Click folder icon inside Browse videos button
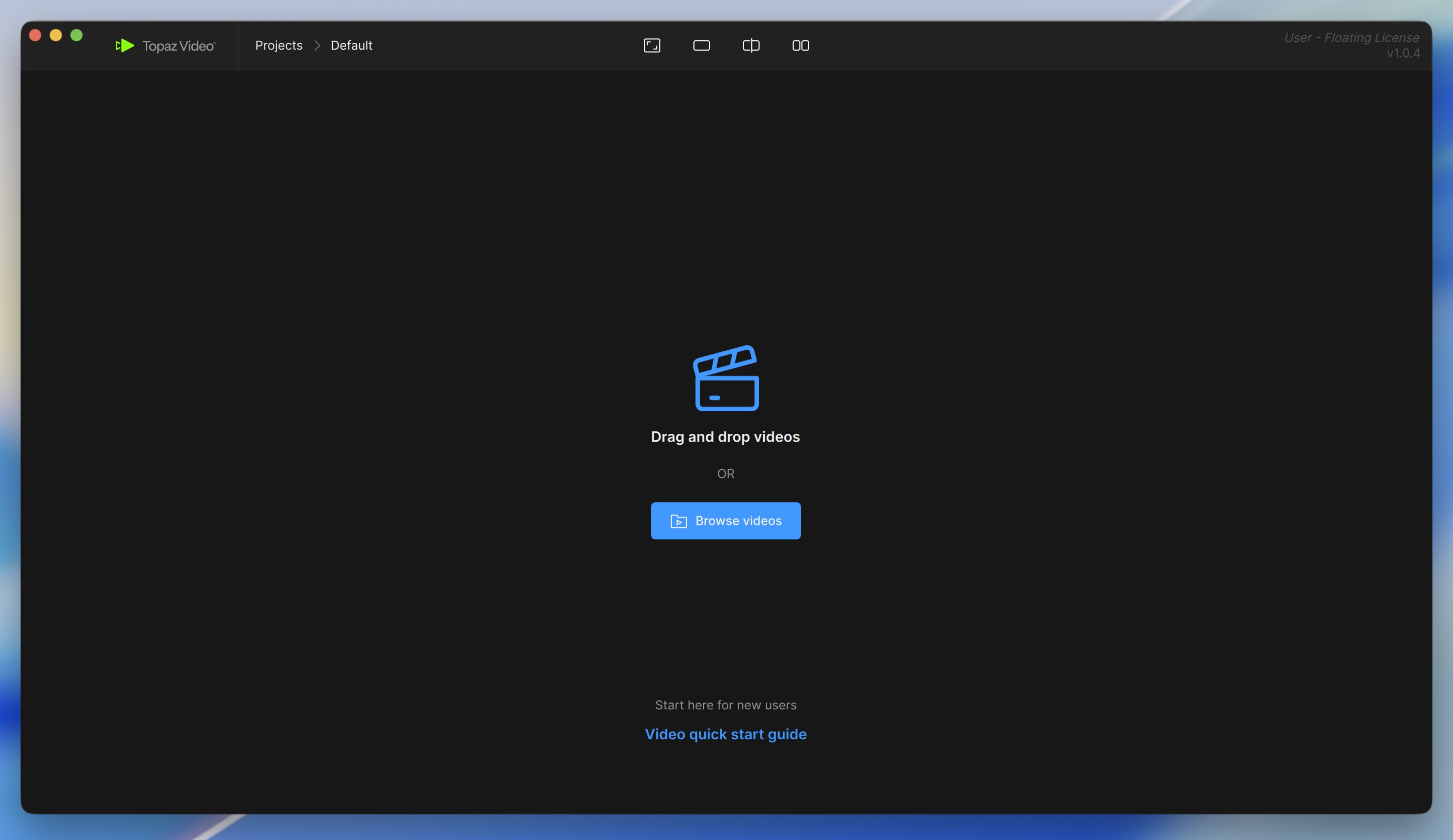The height and width of the screenshot is (840, 1453). point(678,521)
